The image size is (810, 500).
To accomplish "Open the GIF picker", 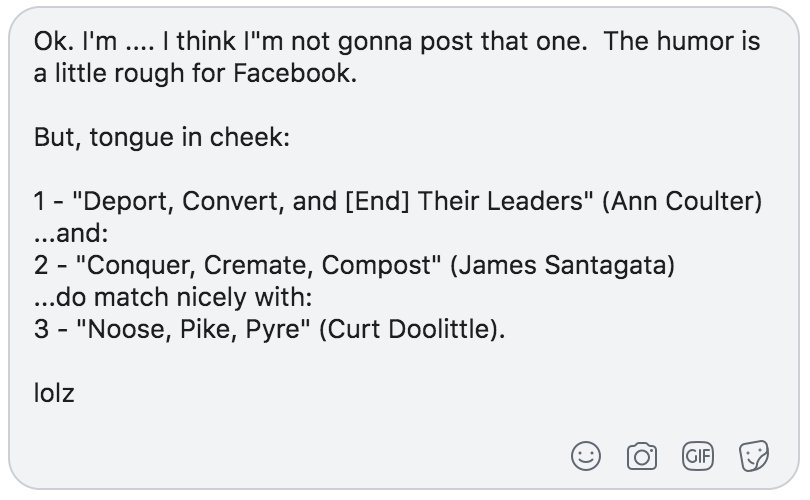I will (x=696, y=456).
